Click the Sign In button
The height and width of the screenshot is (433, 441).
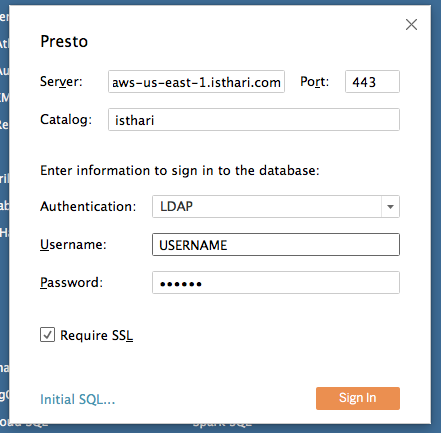pos(358,398)
